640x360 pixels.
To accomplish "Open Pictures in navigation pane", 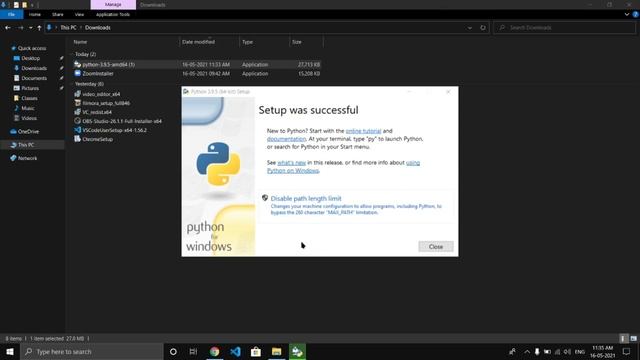I will tap(30, 88).
